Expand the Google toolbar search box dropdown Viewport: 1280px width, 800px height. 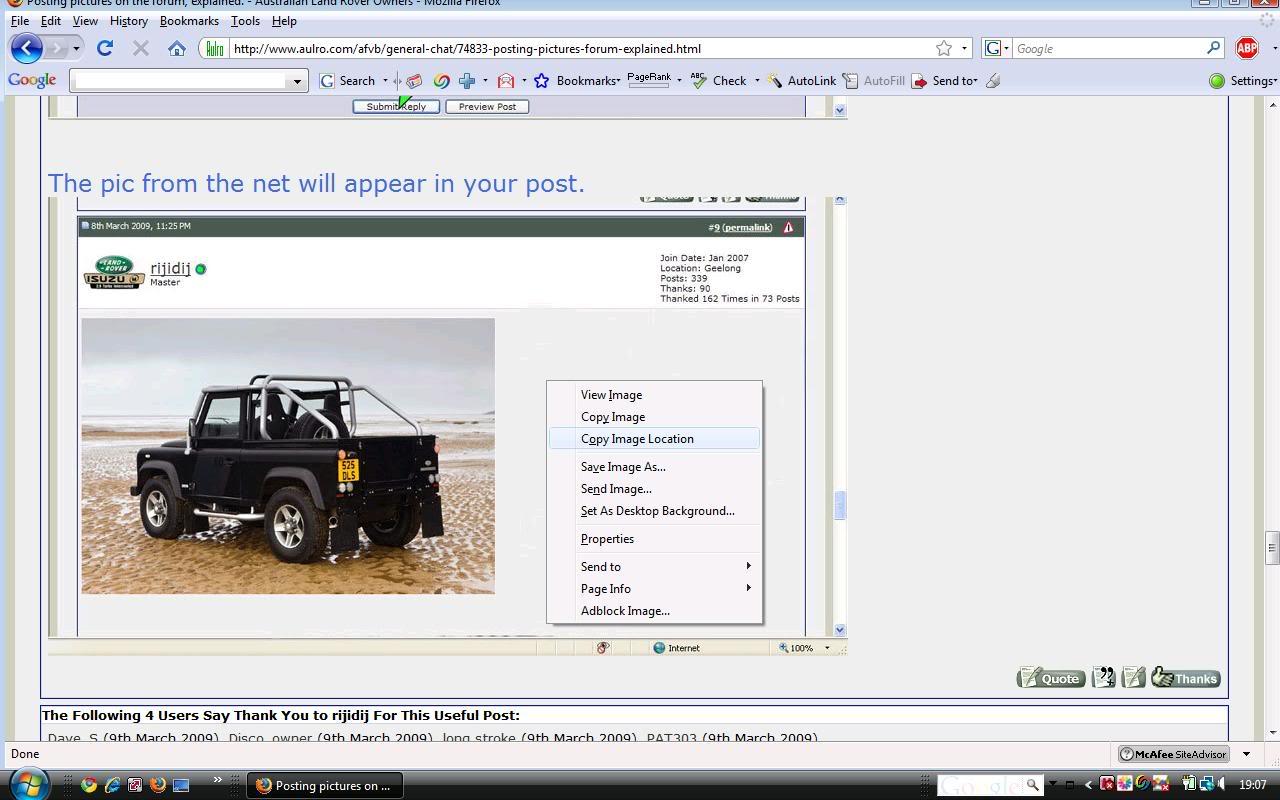[x=296, y=81]
